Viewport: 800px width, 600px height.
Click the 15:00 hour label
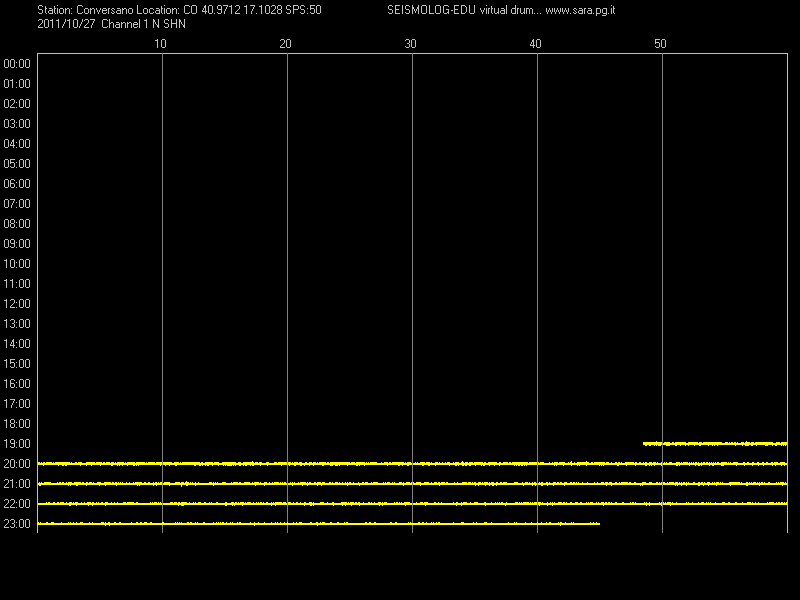click(17, 364)
